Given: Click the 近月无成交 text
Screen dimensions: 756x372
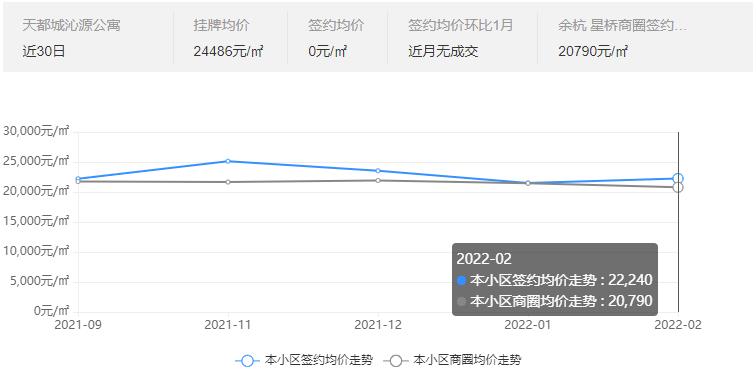Looking at the screenshot, I should pyautogui.click(x=443, y=51).
